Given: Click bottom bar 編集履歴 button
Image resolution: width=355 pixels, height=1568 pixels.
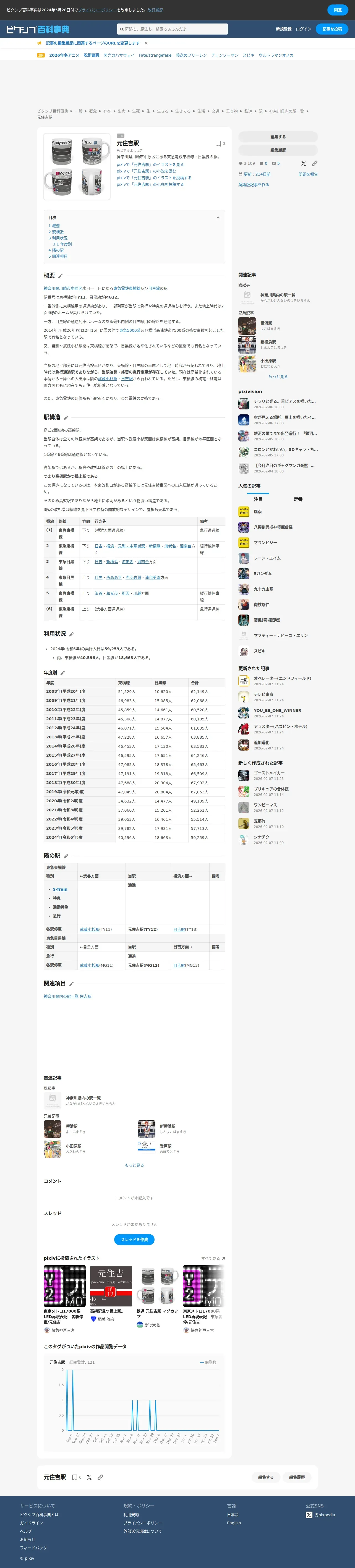Looking at the screenshot, I should [x=297, y=1477].
